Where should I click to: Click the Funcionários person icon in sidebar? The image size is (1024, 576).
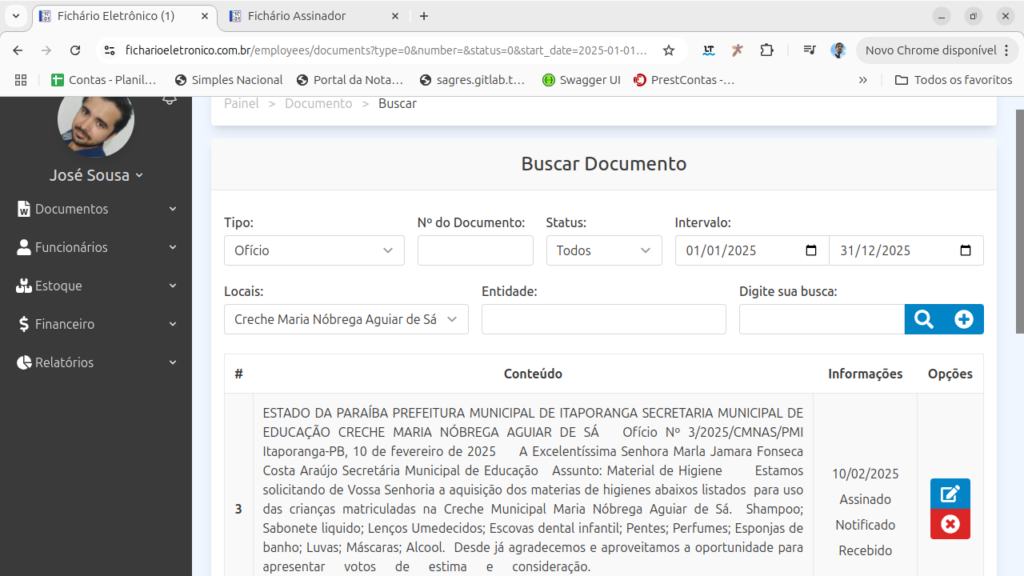click(24, 247)
